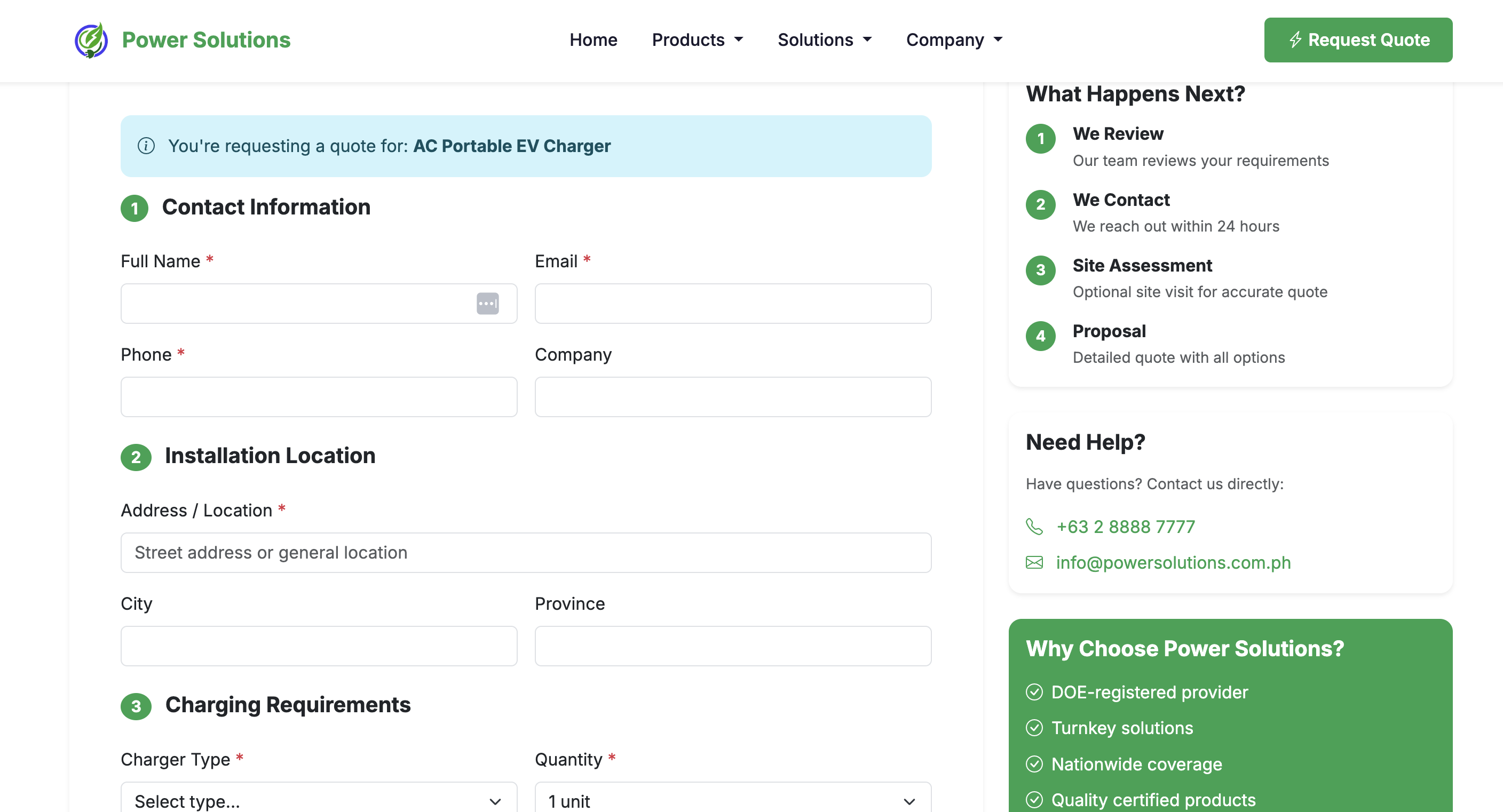Open the Quantity dropdown showing 1 unit
The height and width of the screenshot is (812, 1503).
click(x=732, y=800)
